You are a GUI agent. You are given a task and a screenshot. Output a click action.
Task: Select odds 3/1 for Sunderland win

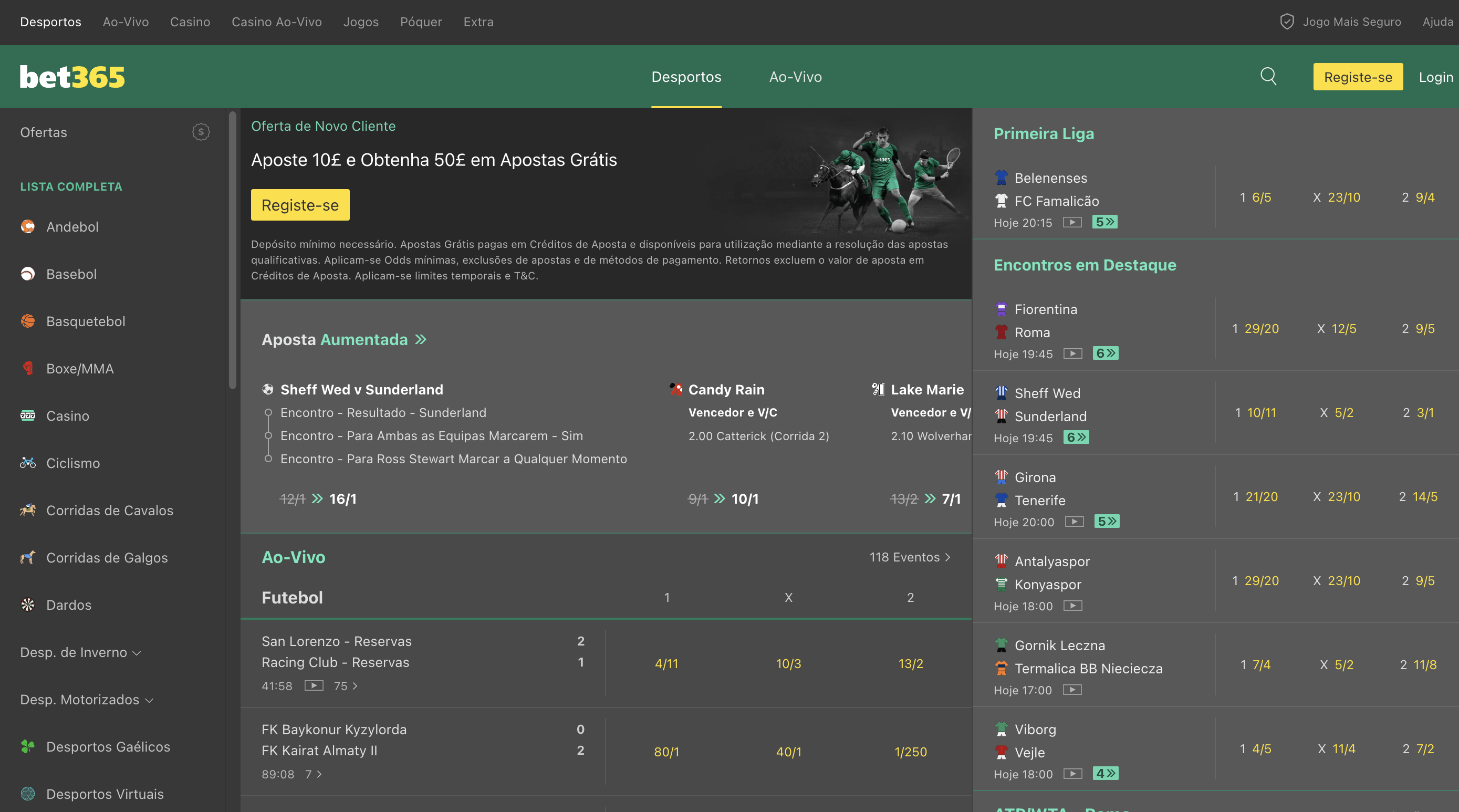click(1425, 412)
